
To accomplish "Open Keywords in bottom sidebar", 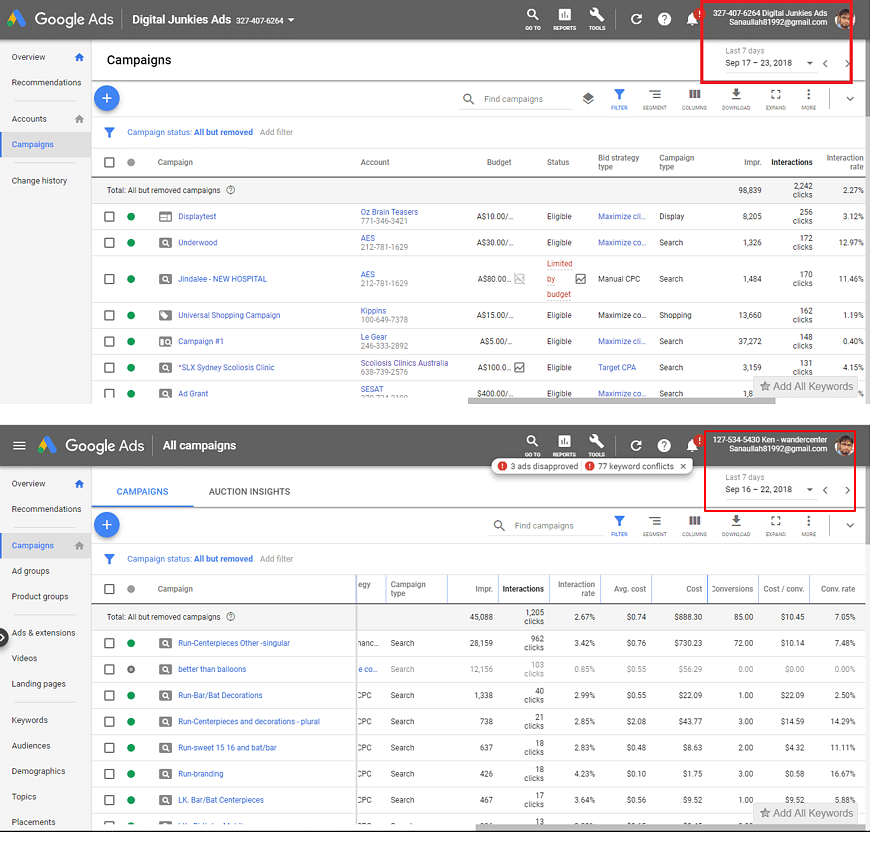I will [x=30, y=720].
